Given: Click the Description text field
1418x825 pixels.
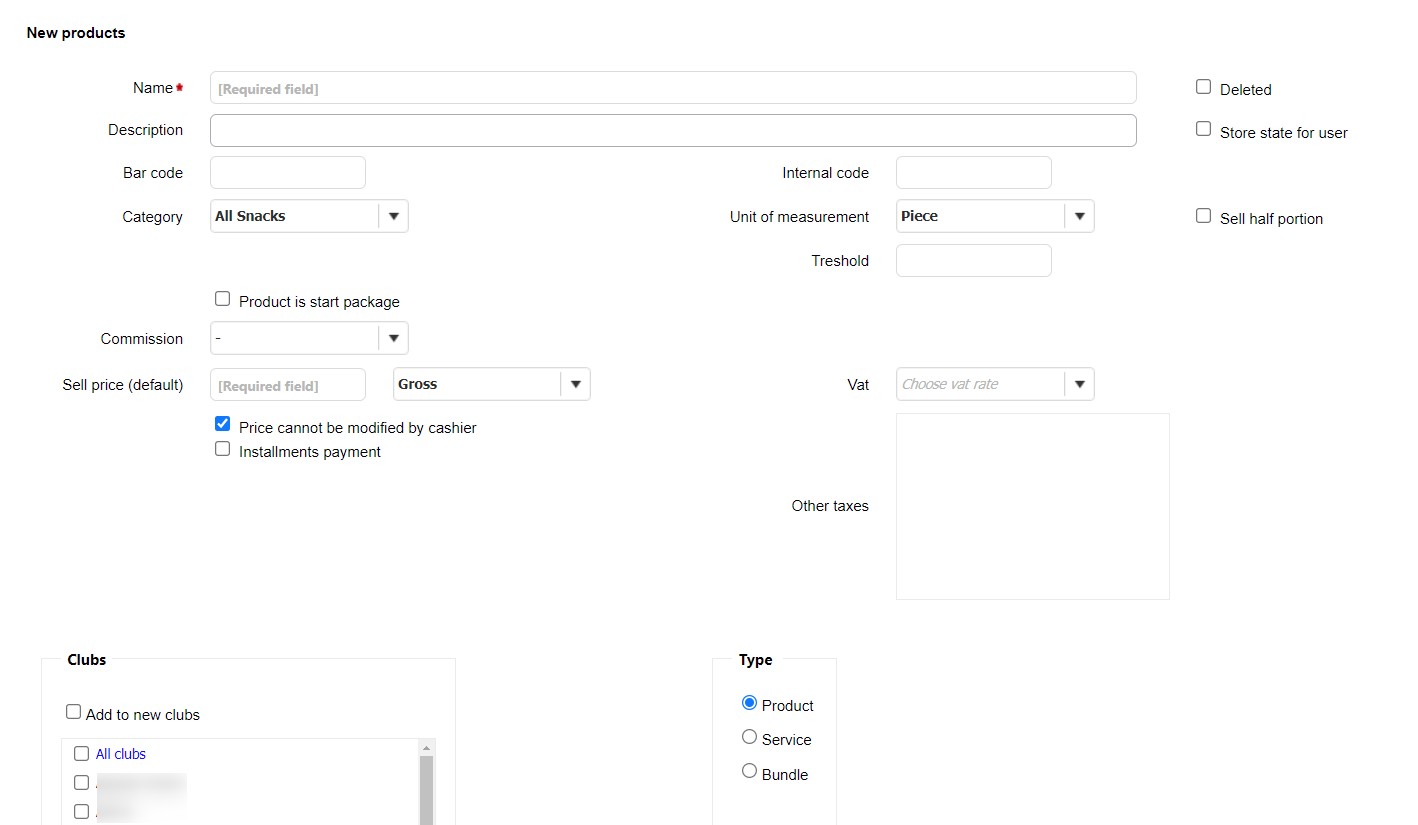Looking at the screenshot, I should coord(672,131).
